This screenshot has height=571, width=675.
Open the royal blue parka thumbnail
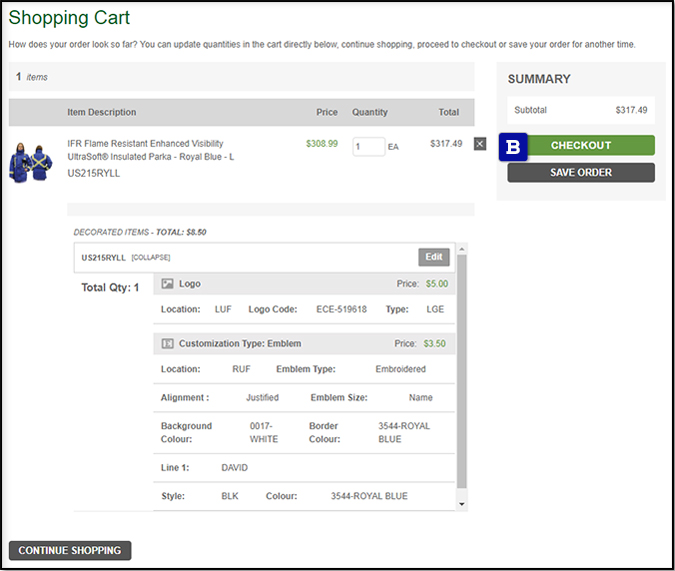30,160
